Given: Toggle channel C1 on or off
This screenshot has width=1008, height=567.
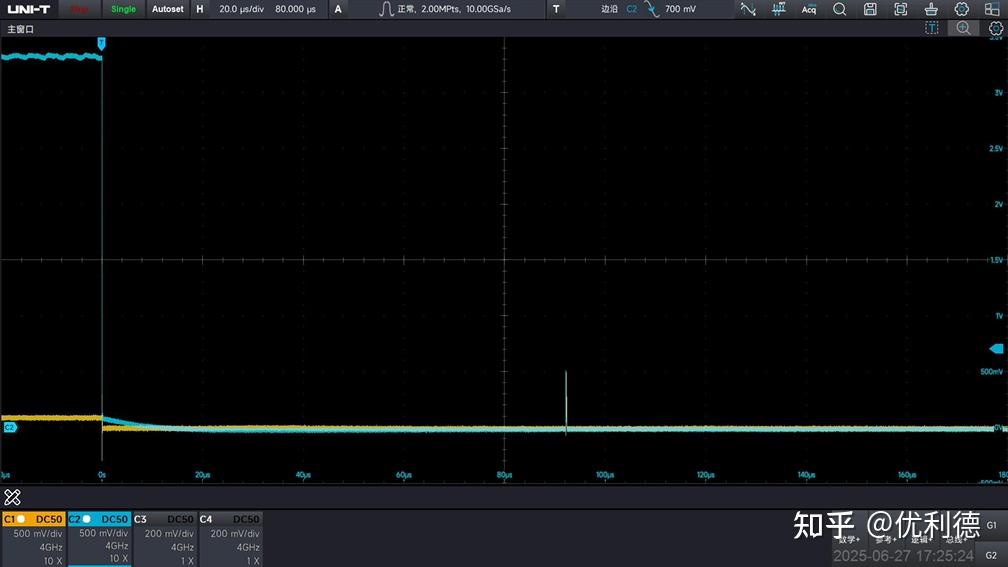Looking at the screenshot, I should point(33,519).
